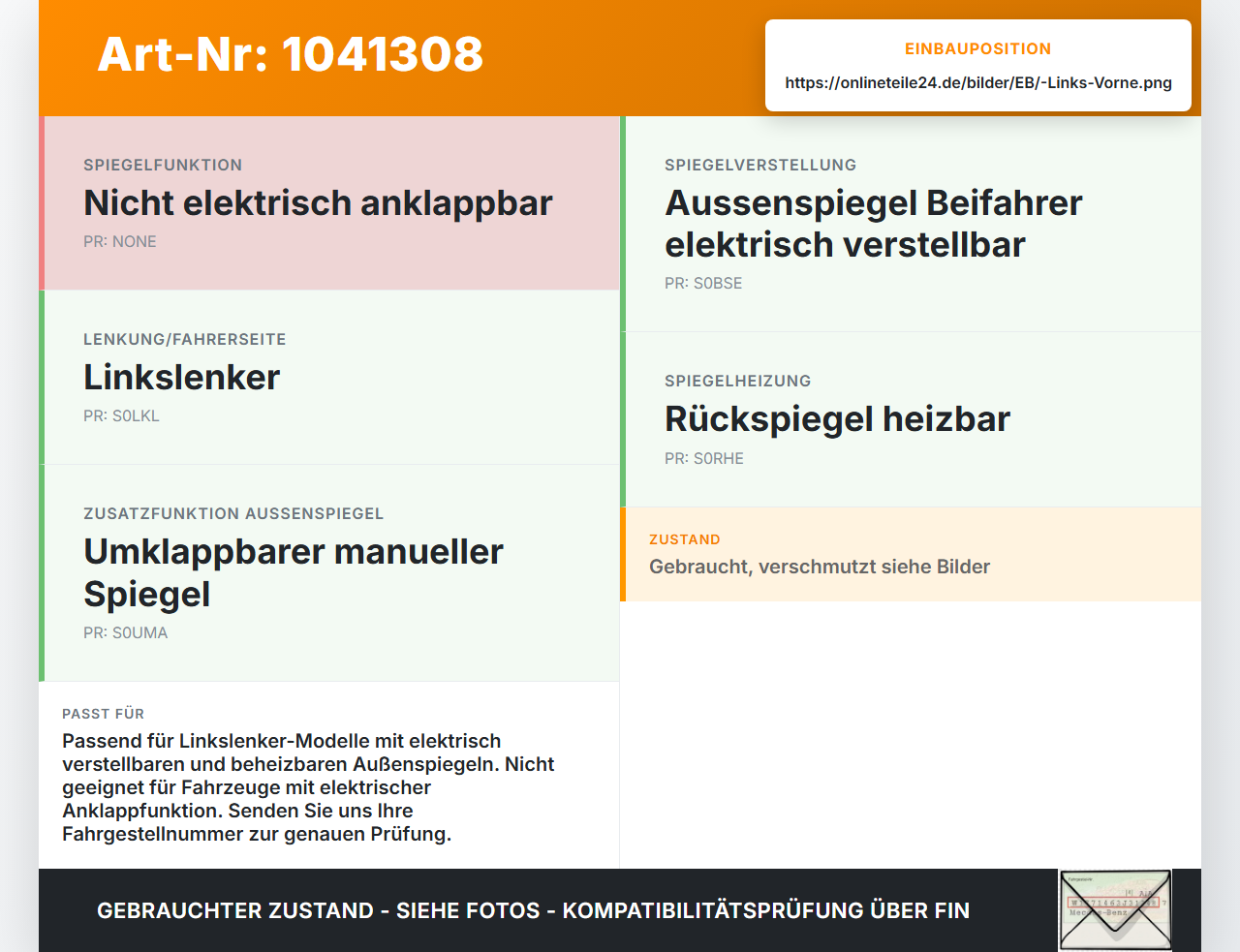
Task: Click the orange ZUSTAND condition box
Action: [911, 554]
